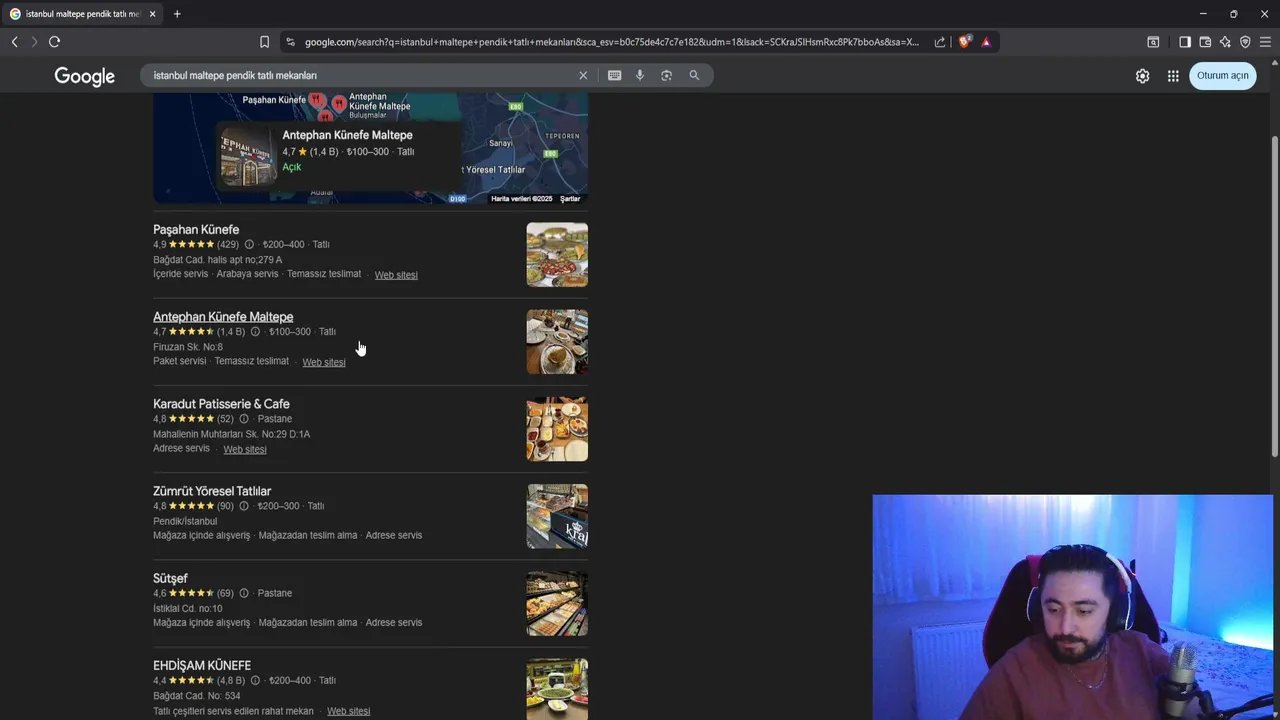The image size is (1280, 720).
Task: View Zümrüt Yöresel Tatlılar photo thumbnail
Action: pyautogui.click(x=557, y=516)
